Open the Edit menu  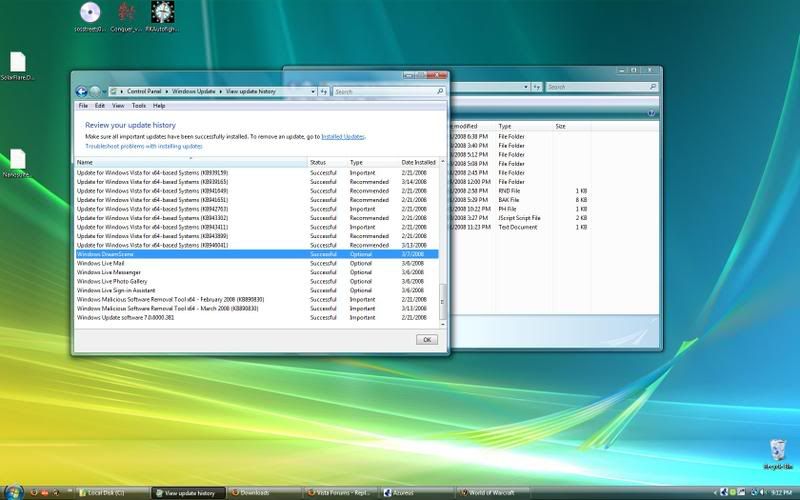click(x=99, y=106)
